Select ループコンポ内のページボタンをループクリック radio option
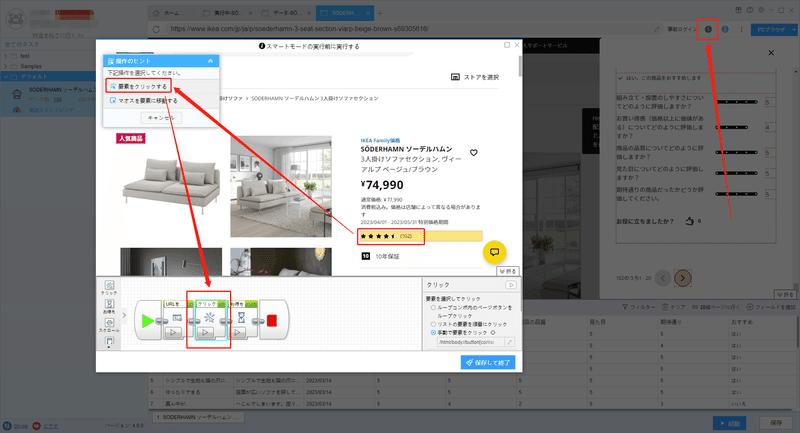Viewport: 800px width, 433px height. tap(433, 308)
